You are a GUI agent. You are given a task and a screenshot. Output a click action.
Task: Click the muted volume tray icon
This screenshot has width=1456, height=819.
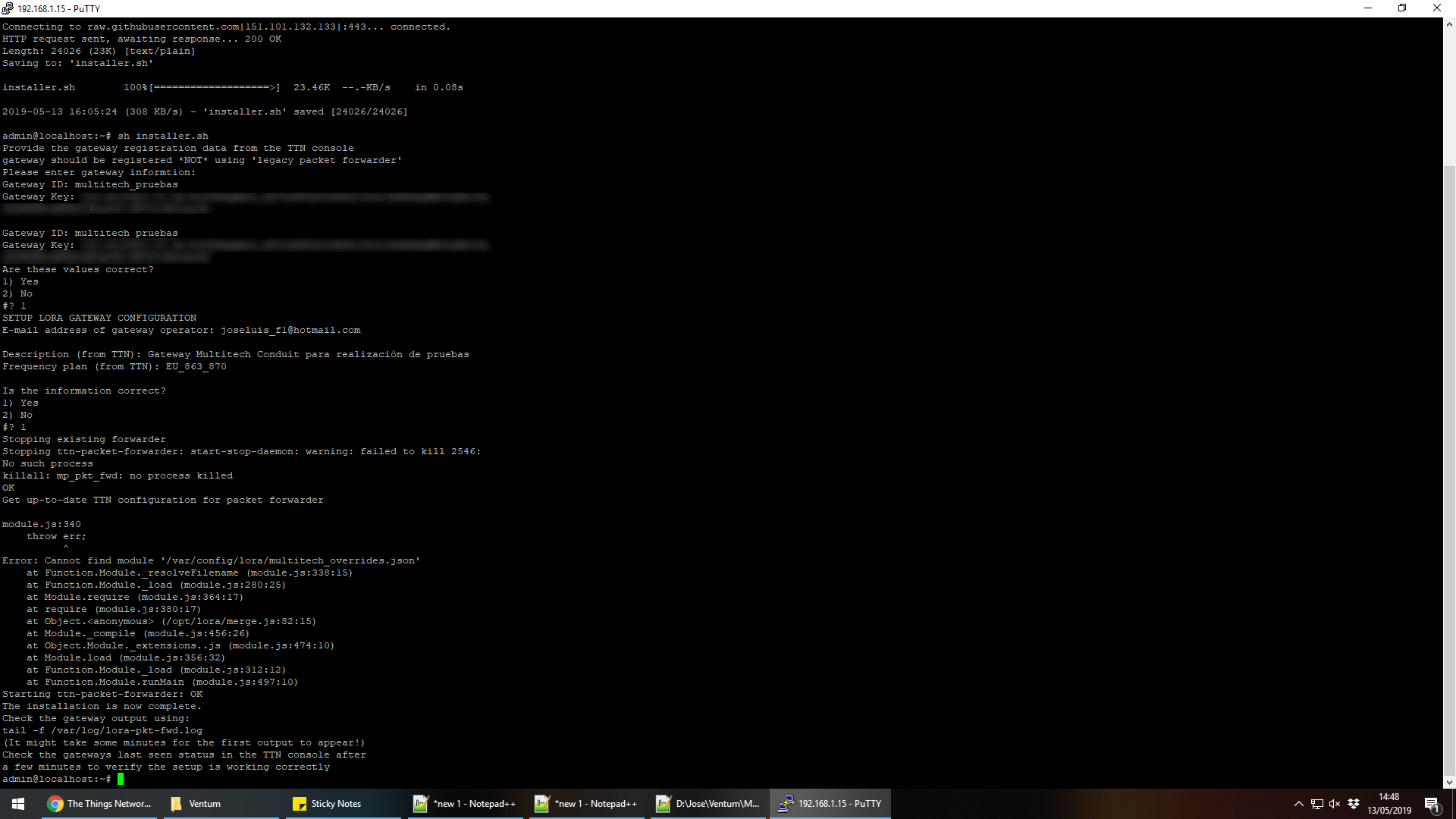[1335, 804]
